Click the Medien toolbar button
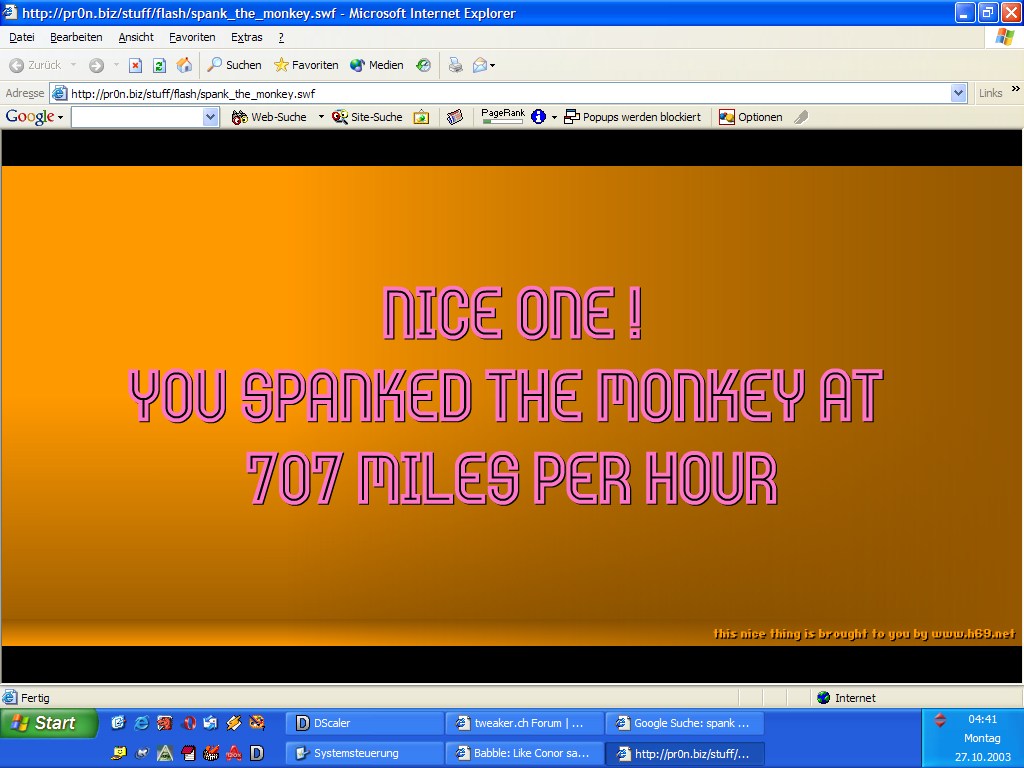This screenshot has width=1024, height=768. (377, 65)
